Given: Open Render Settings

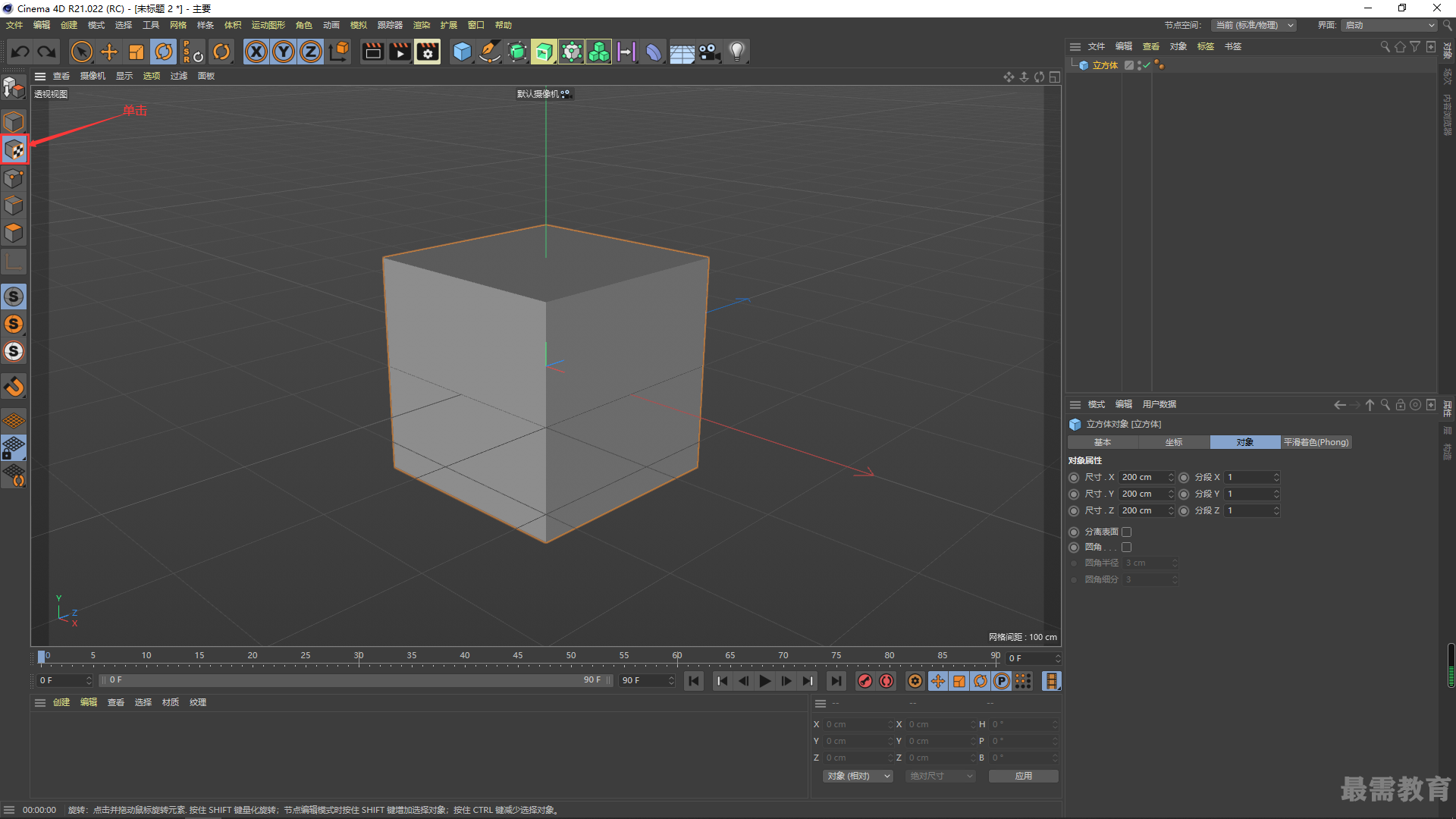Looking at the screenshot, I should tap(428, 52).
